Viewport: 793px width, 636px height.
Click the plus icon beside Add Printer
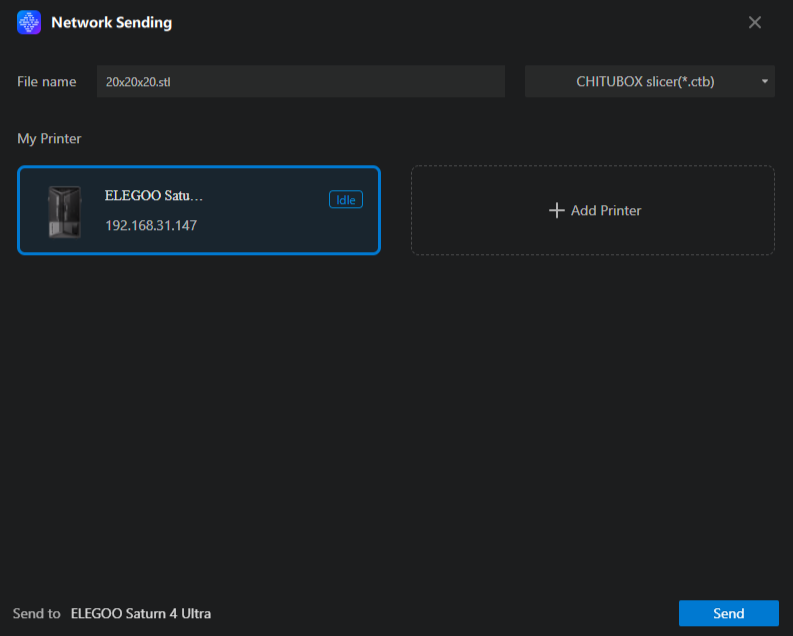click(x=556, y=210)
